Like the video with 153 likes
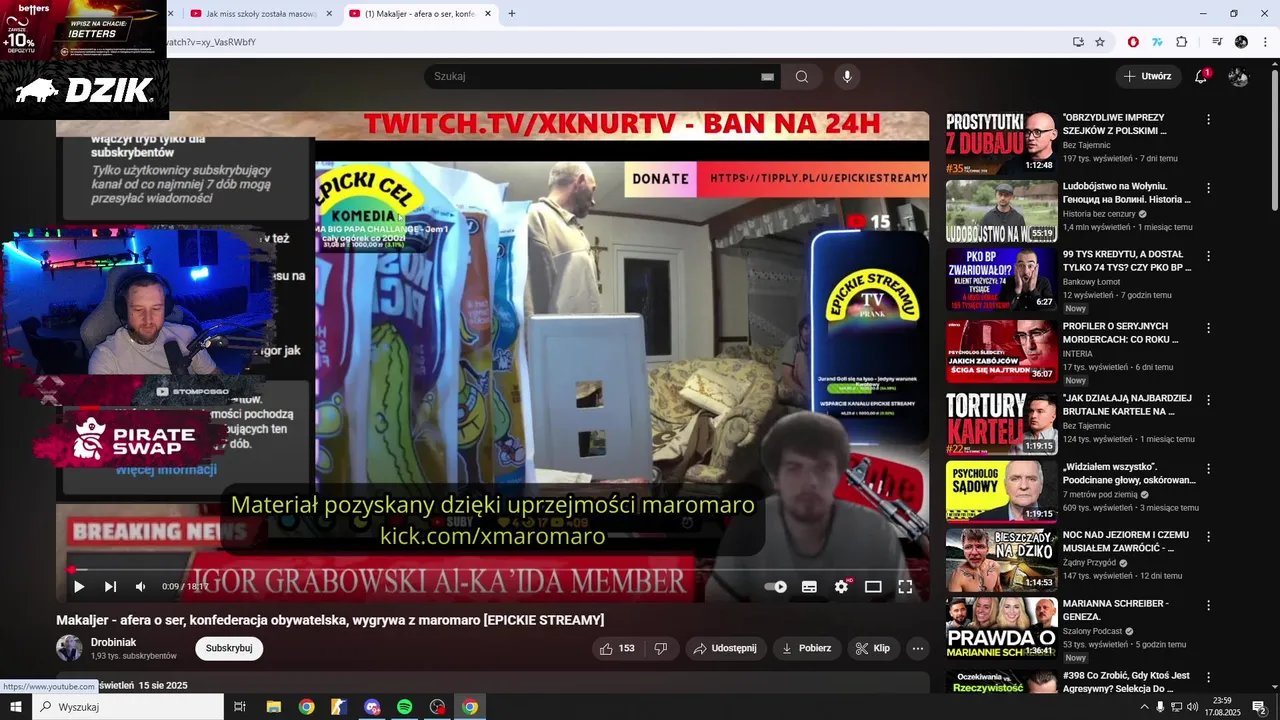The width and height of the screenshot is (1280, 720). pyautogui.click(x=618, y=648)
